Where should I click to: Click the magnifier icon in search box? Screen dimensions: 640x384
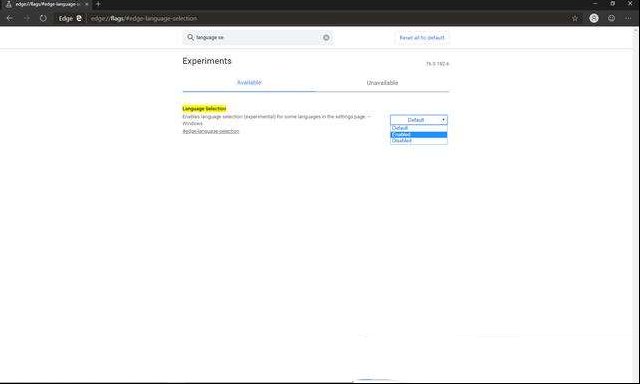pos(190,37)
